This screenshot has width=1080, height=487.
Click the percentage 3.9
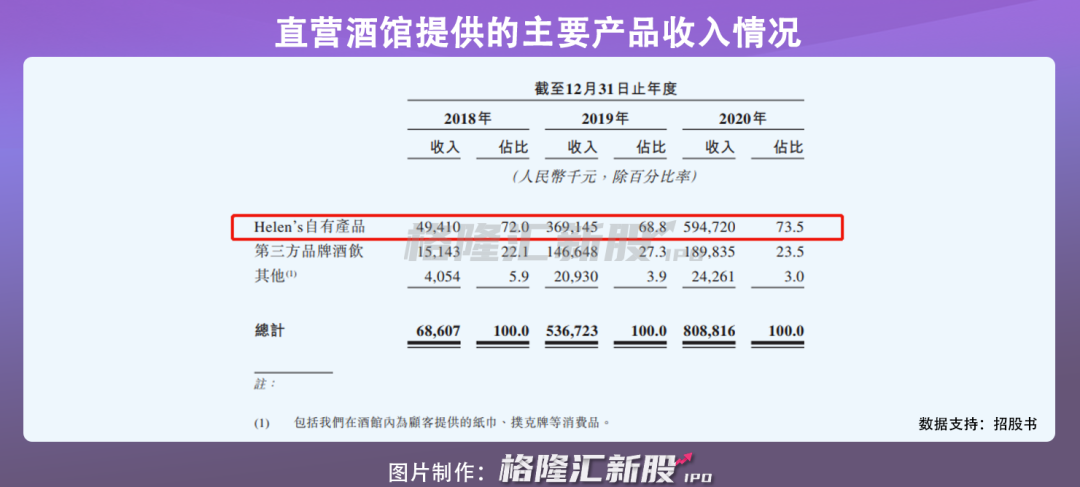pyautogui.click(x=656, y=277)
